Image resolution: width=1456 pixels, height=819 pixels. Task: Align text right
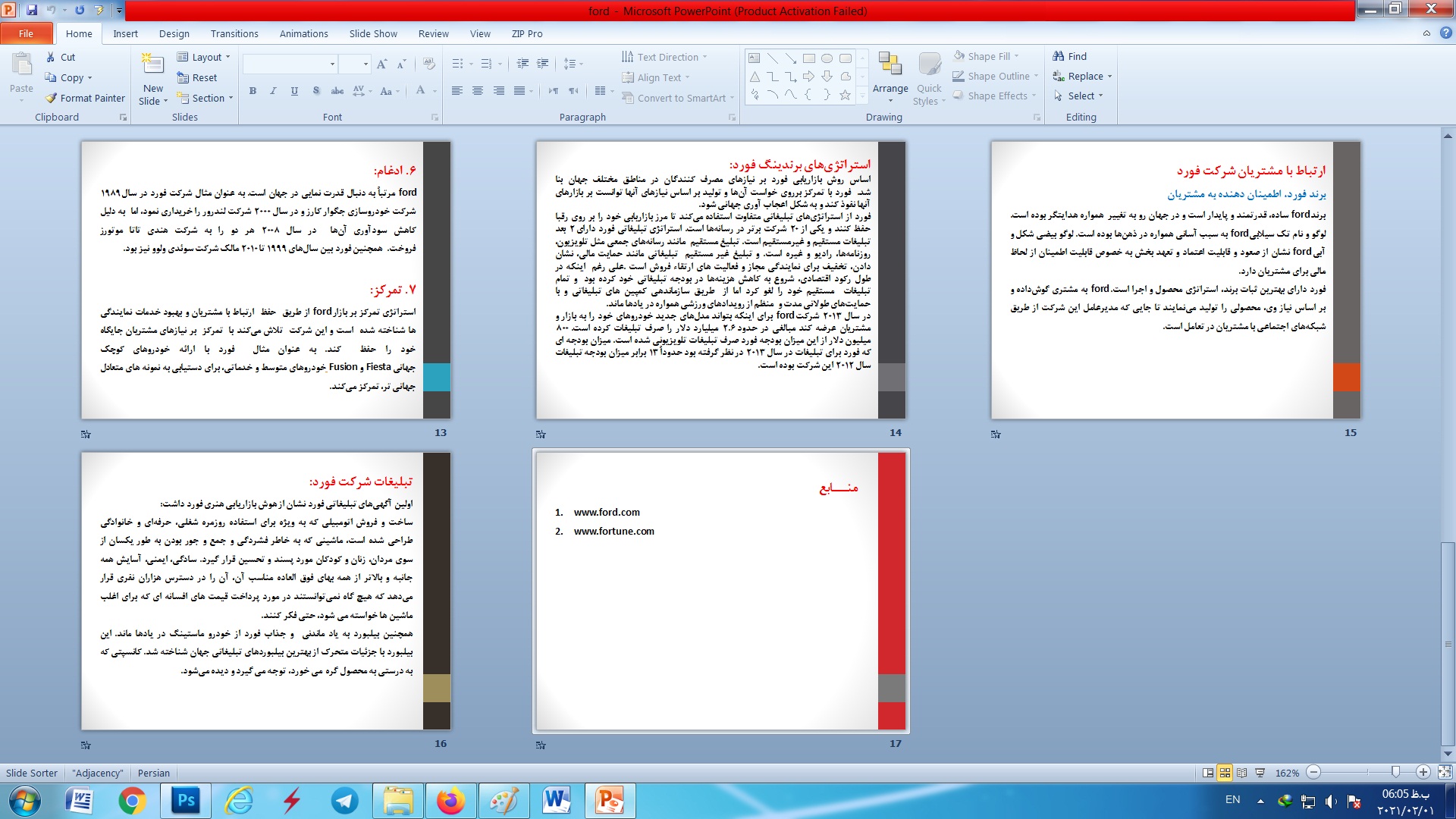point(498,91)
